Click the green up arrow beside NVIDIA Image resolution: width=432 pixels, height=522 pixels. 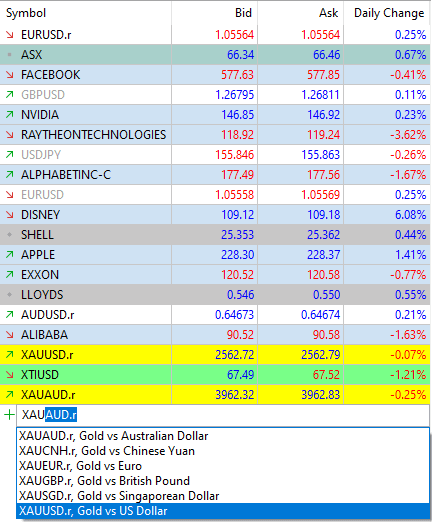pyautogui.click(x=10, y=115)
